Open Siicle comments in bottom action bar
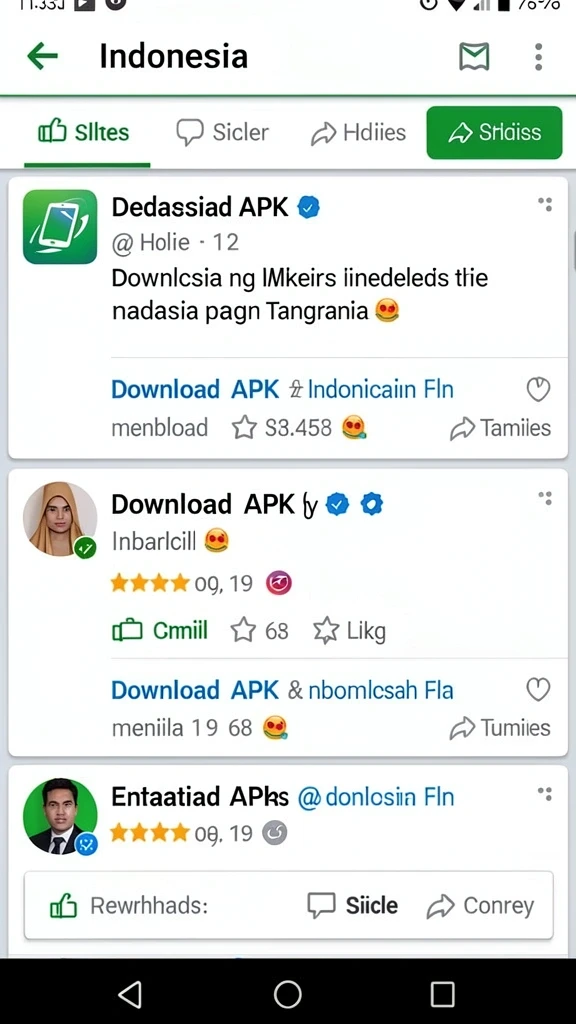Viewport: 576px width, 1024px height. click(x=352, y=906)
